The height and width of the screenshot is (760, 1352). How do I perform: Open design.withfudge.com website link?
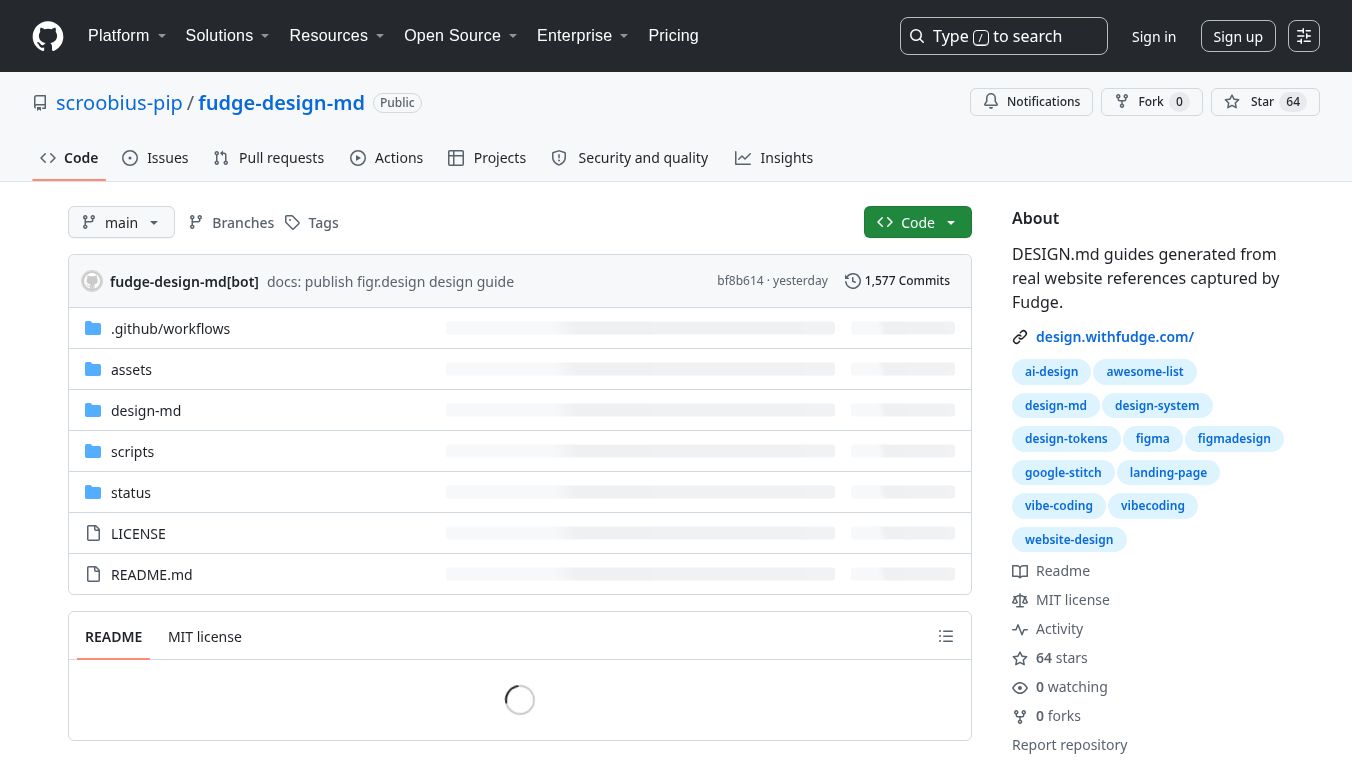click(x=1115, y=337)
